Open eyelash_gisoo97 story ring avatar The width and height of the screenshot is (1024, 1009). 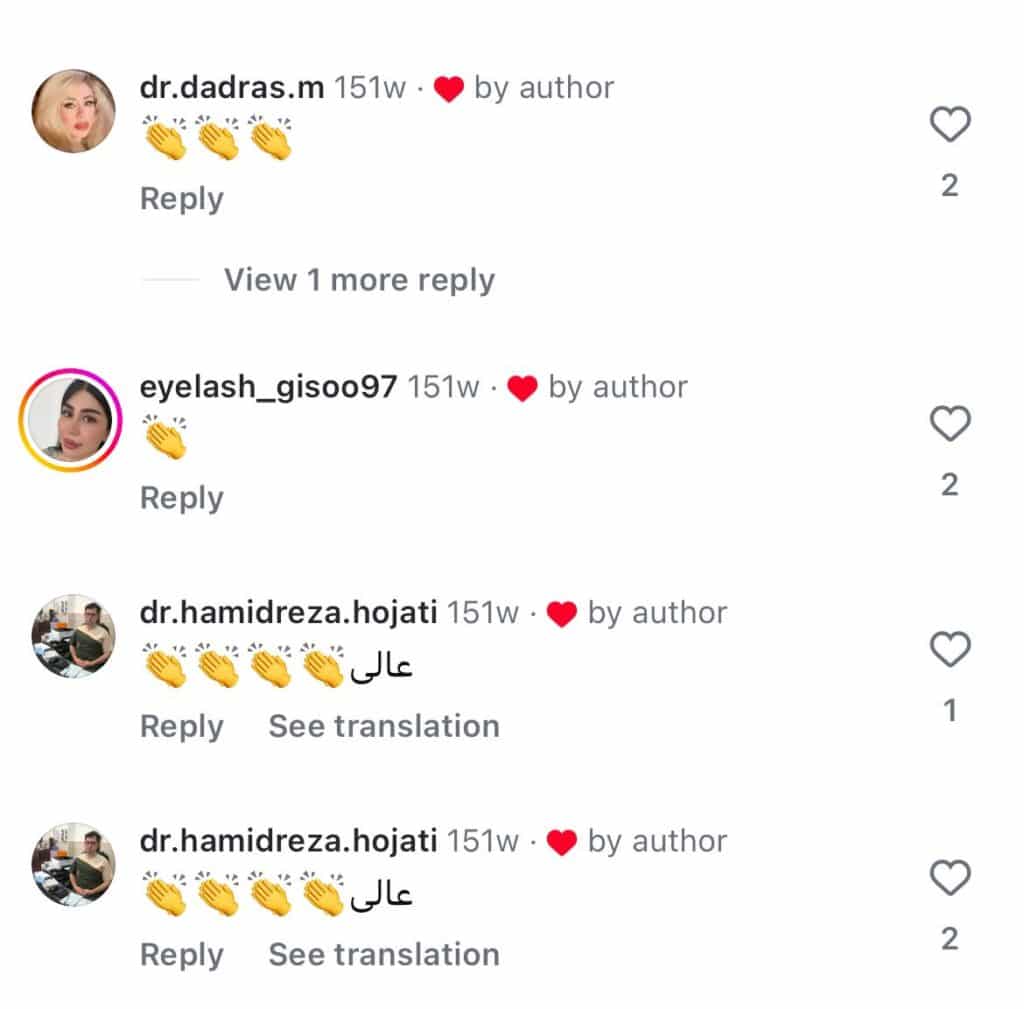[x=71, y=420]
